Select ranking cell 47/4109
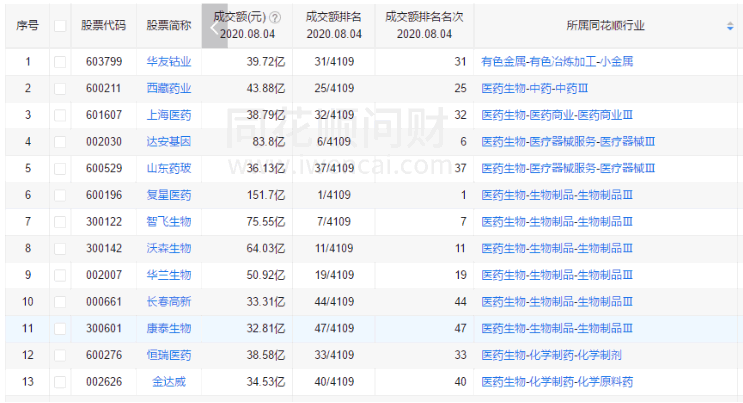This screenshot has height=403, width=743. click(334, 329)
